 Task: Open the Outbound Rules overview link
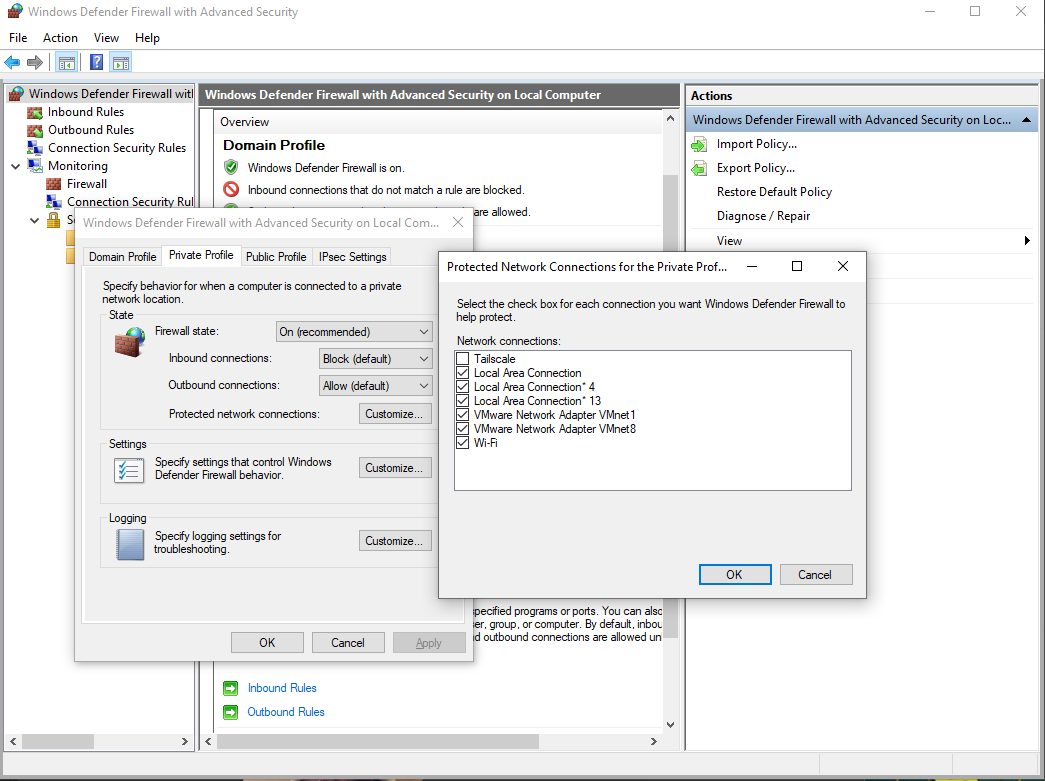point(286,712)
